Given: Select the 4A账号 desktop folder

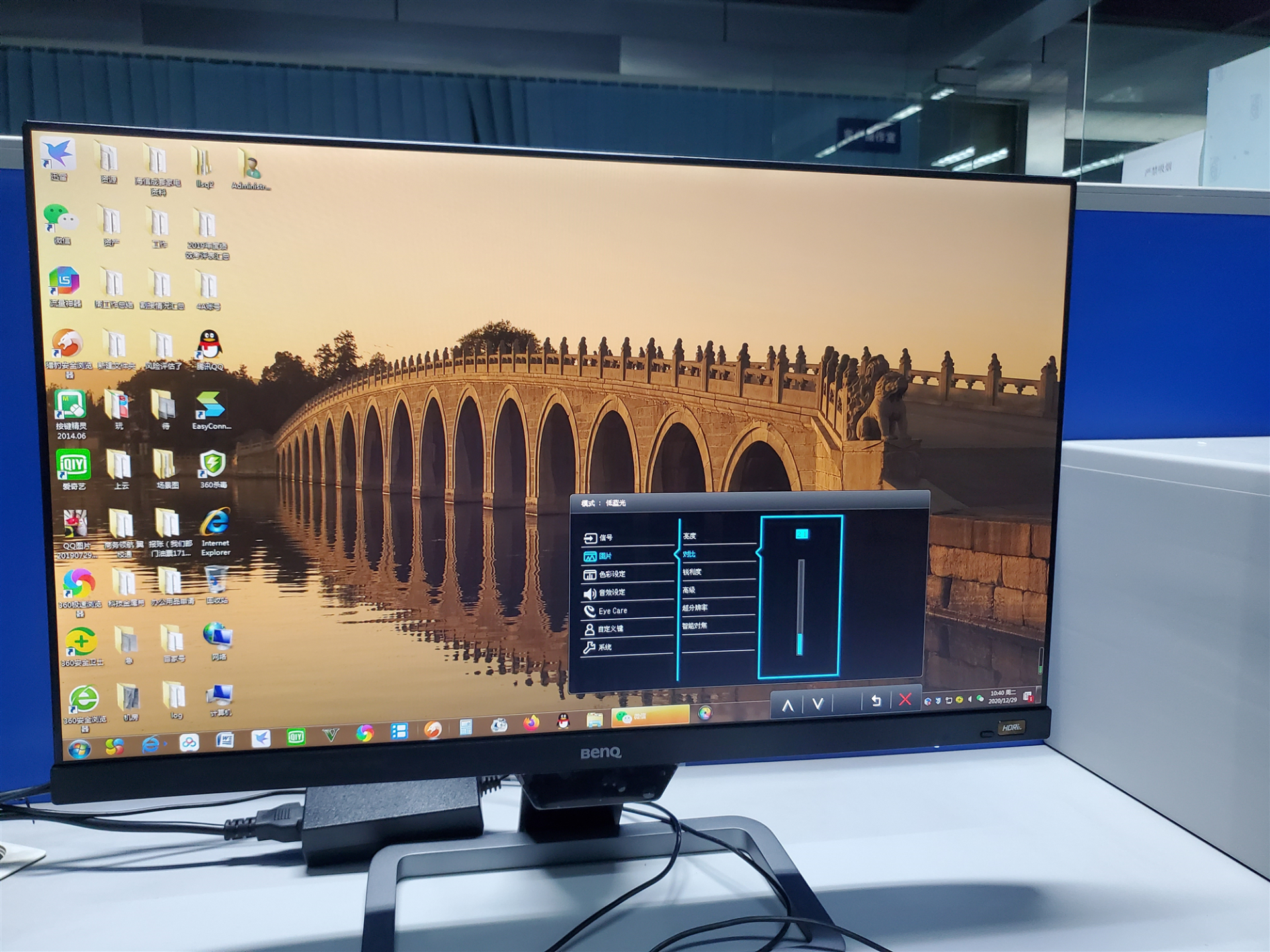Looking at the screenshot, I should (x=208, y=290).
